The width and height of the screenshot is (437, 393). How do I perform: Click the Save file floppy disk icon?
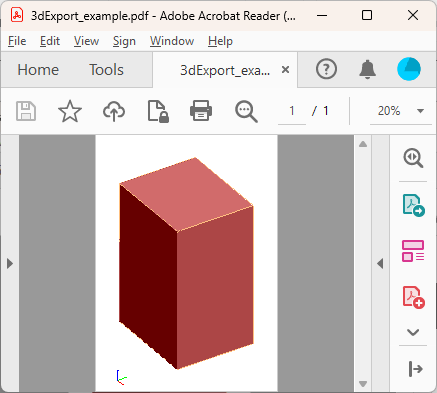26,111
